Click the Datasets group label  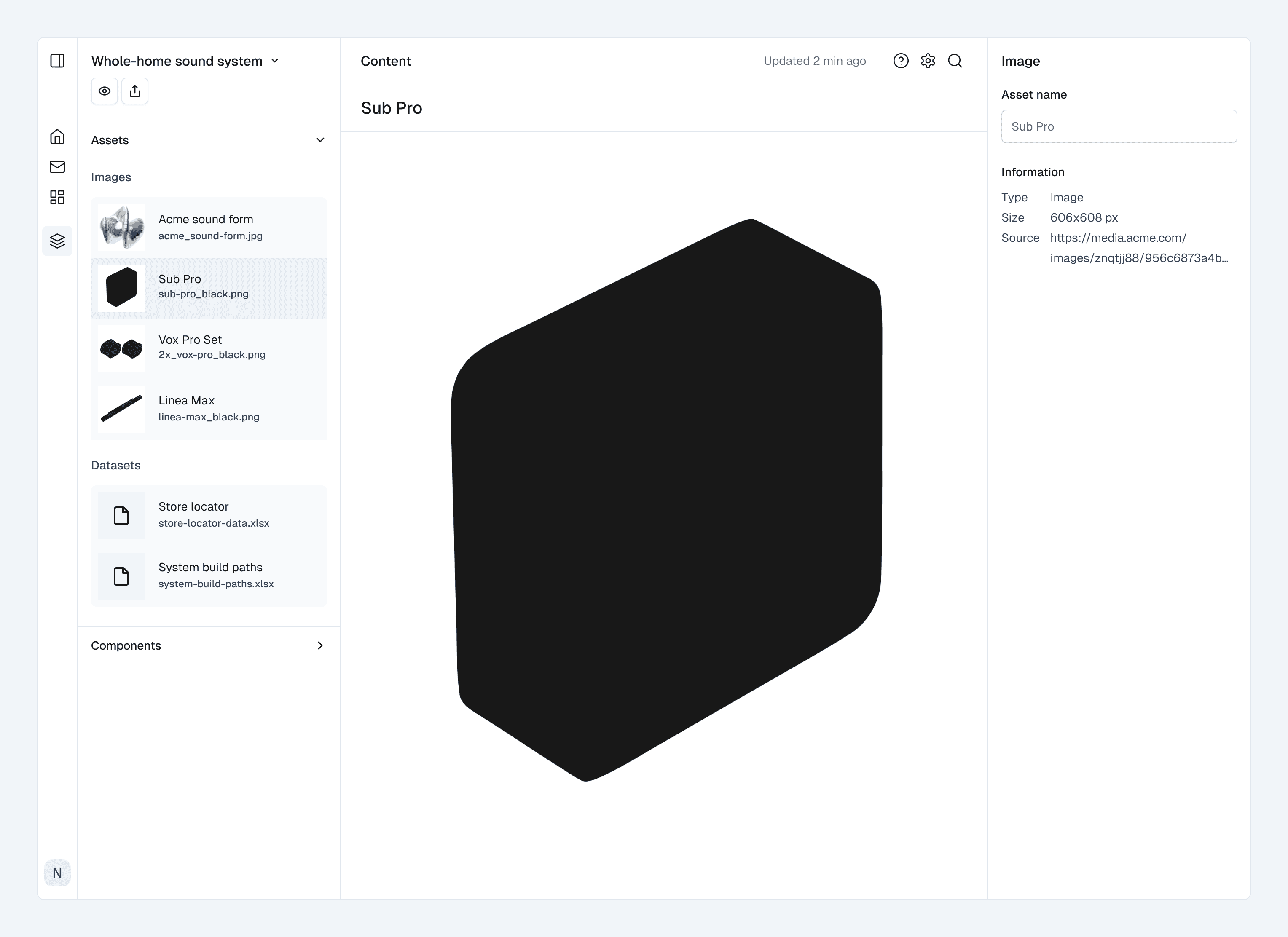click(115, 466)
